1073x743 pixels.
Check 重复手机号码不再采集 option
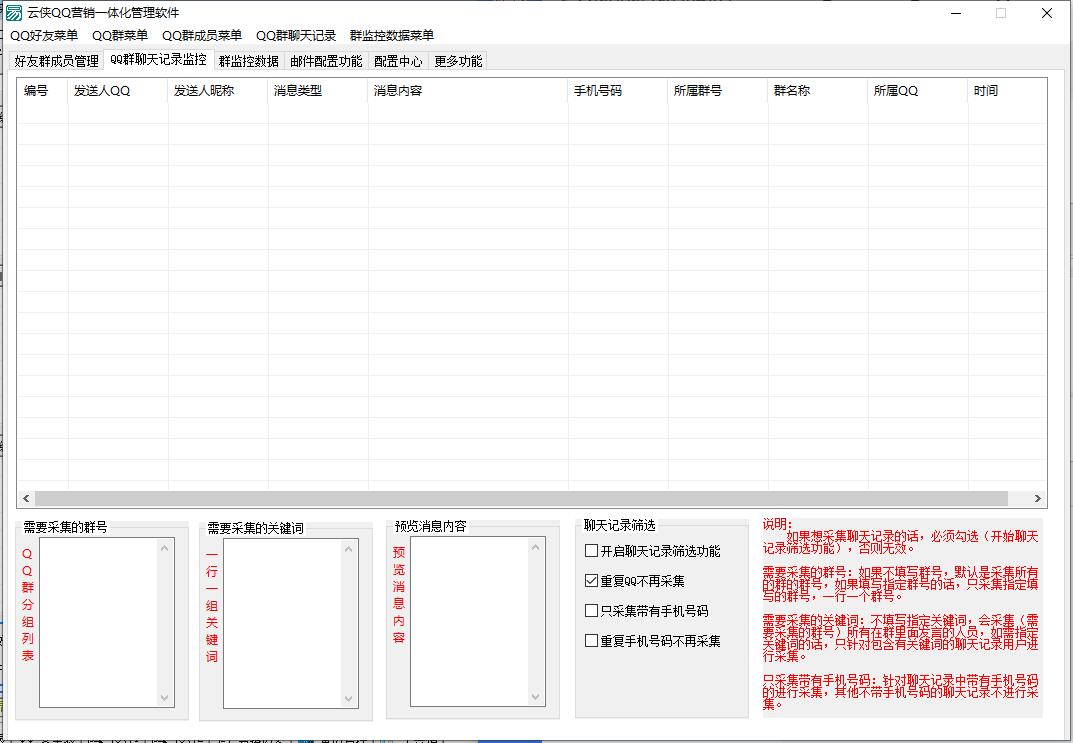pyautogui.click(x=653, y=641)
